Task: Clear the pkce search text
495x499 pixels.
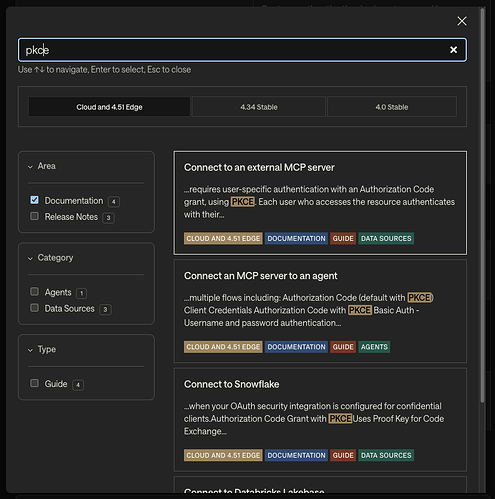Action: click(x=453, y=50)
